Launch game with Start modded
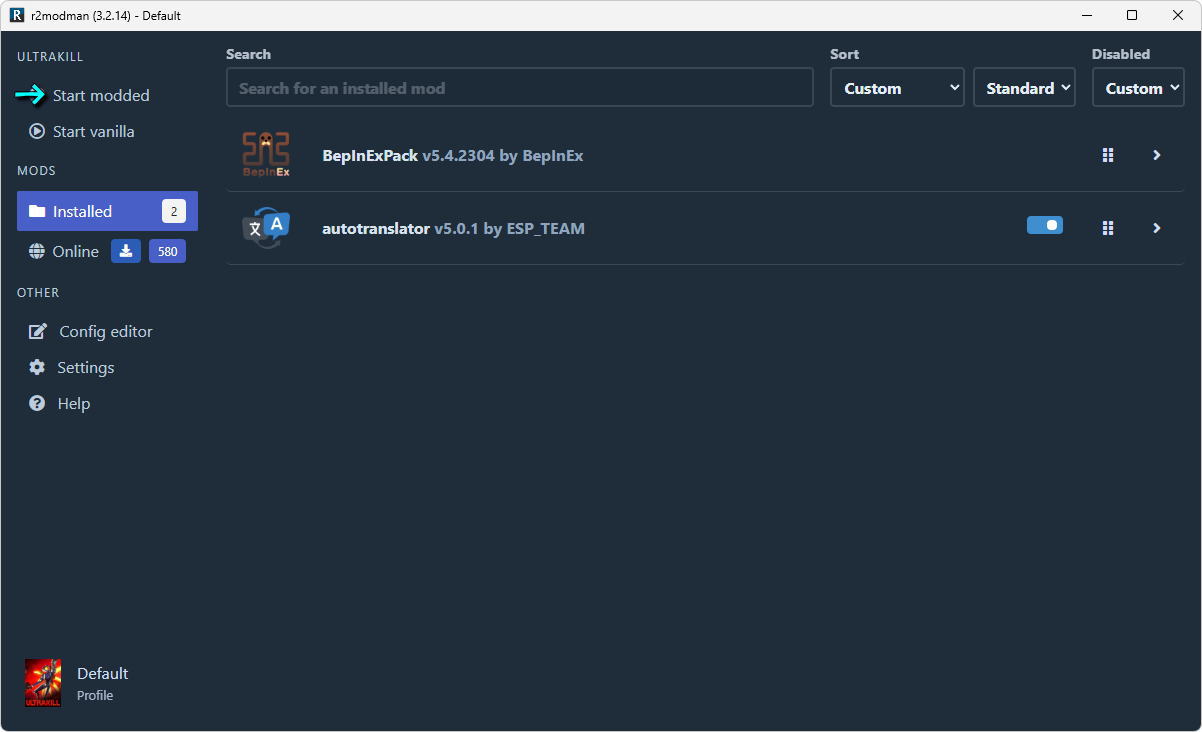Image resolution: width=1202 pixels, height=732 pixels. tap(100, 95)
